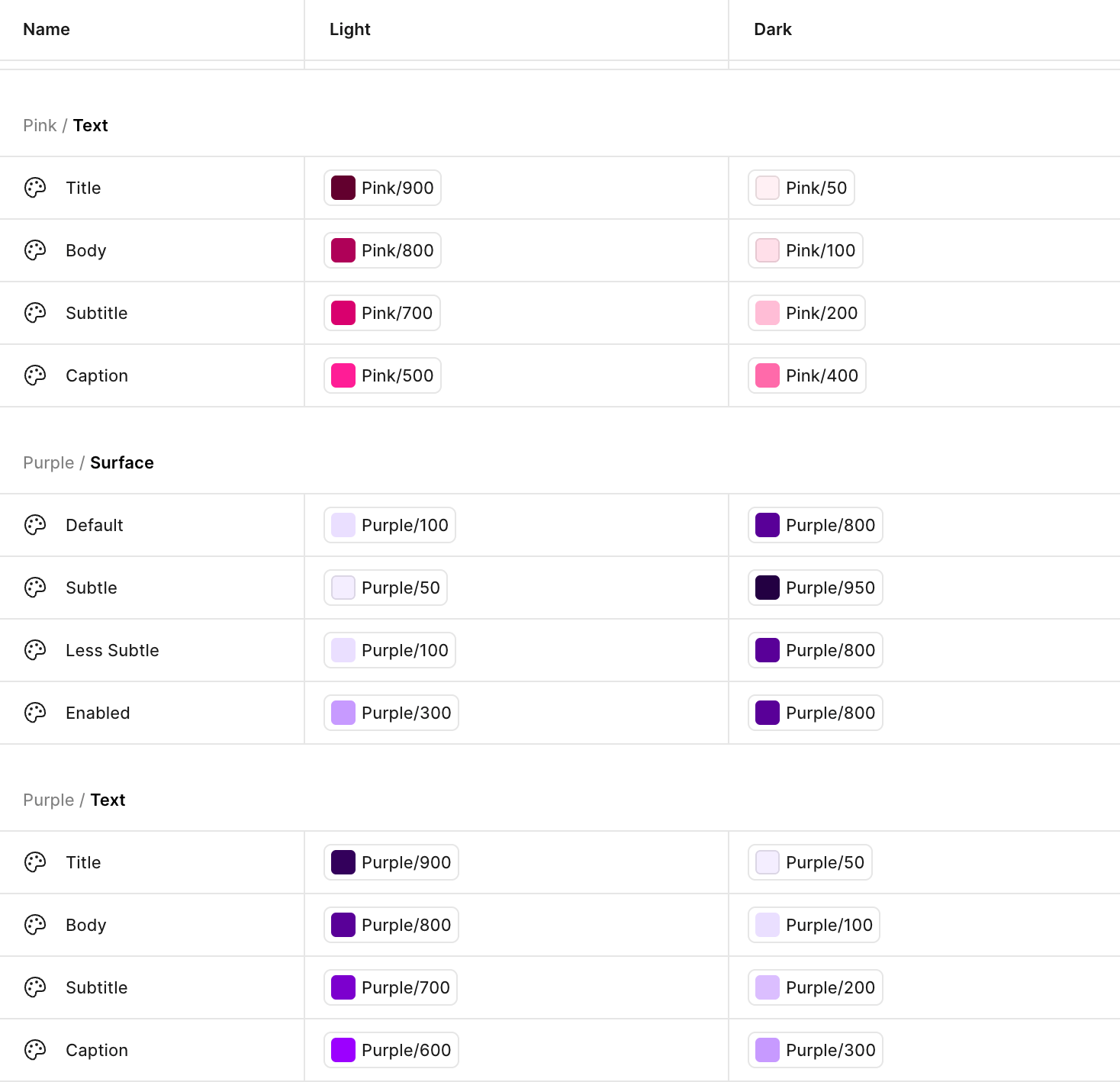Select the Pink/100 dark value chip
The height and width of the screenshot is (1082, 1120).
pos(806,250)
